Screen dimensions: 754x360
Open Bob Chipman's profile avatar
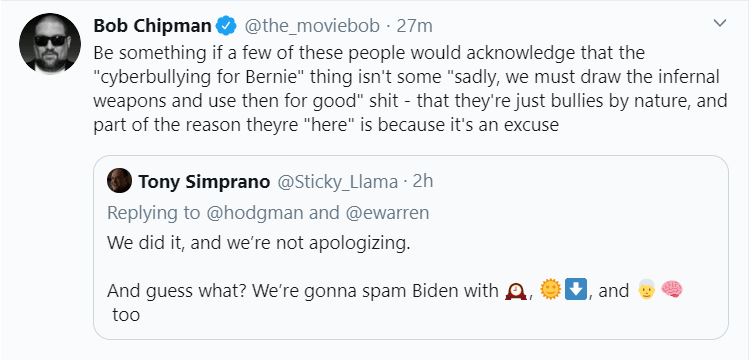[x=50, y=44]
